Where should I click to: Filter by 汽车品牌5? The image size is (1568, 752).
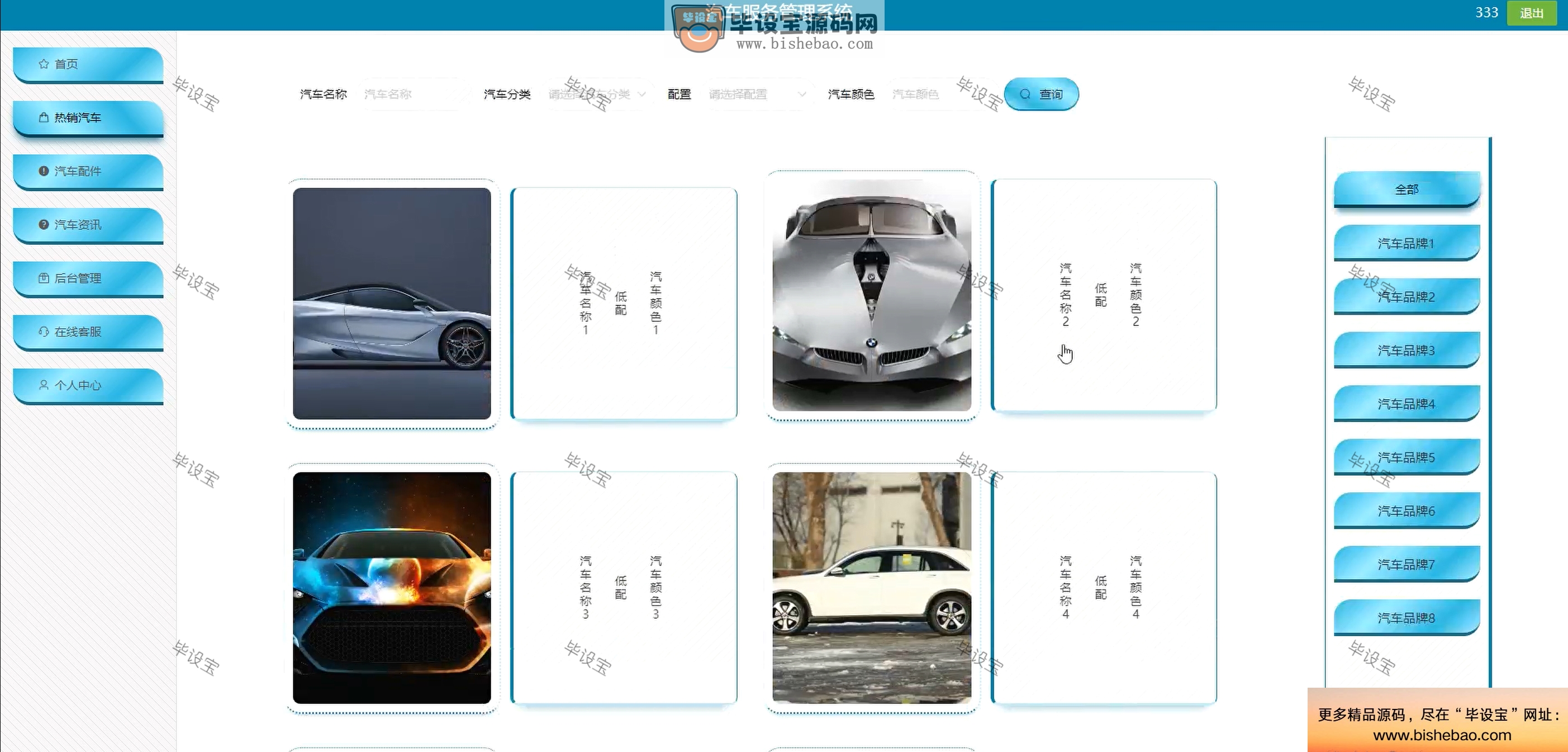coord(1407,457)
